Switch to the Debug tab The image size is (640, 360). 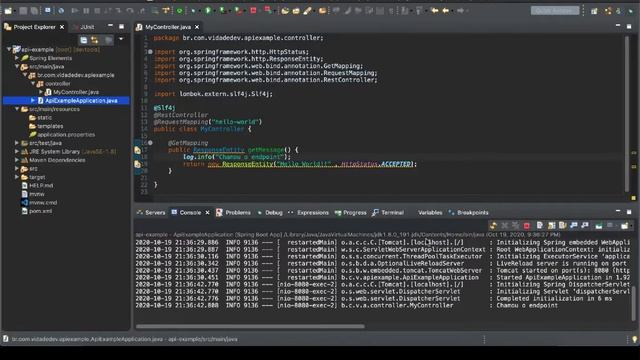(270, 213)
